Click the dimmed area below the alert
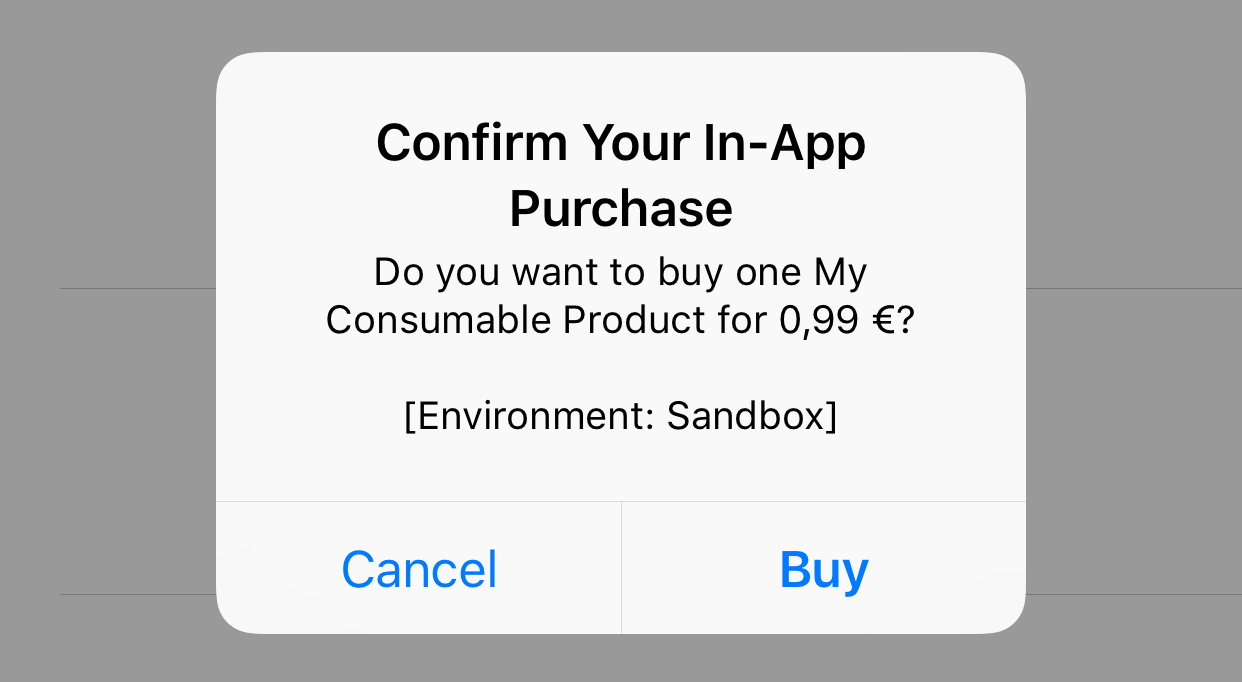This screenshot has height=682, width=1242. pos(621,658)
